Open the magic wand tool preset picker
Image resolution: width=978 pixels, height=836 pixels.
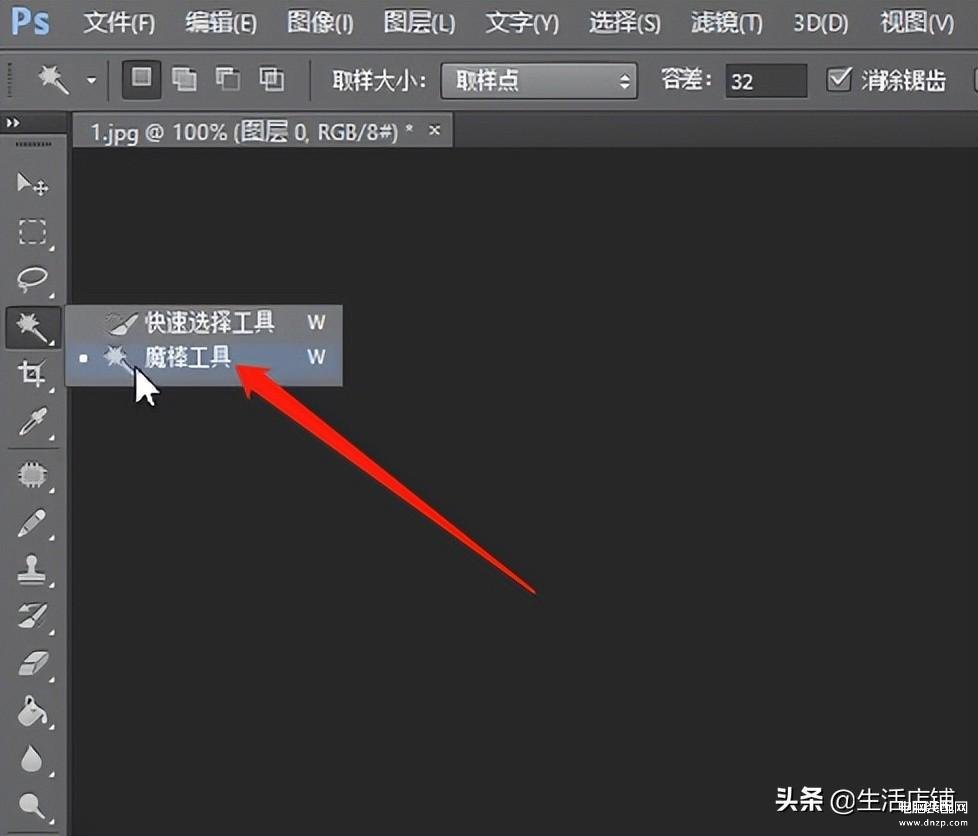92,80
